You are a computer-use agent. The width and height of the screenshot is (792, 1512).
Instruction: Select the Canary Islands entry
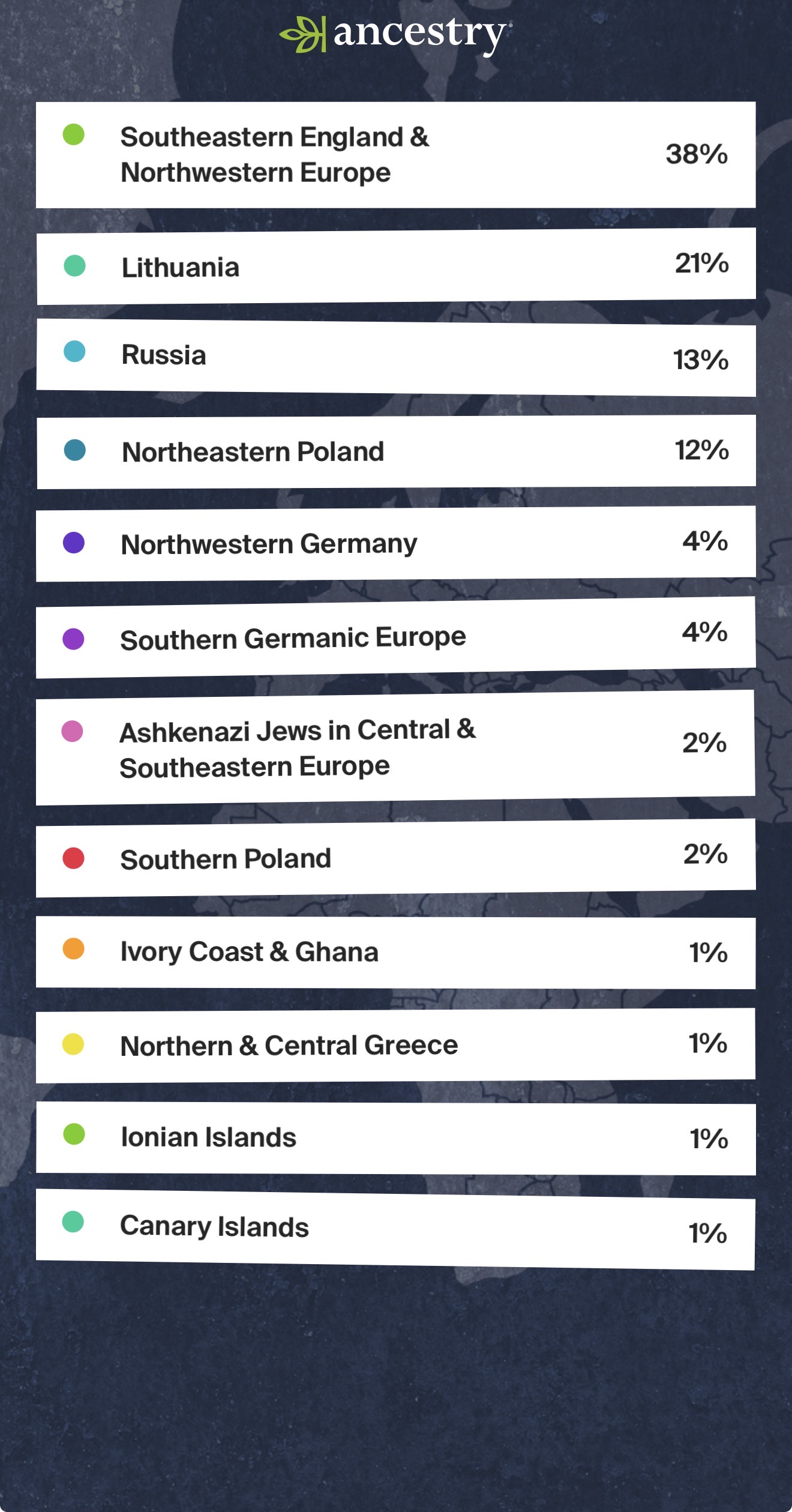pos(214,1226)
